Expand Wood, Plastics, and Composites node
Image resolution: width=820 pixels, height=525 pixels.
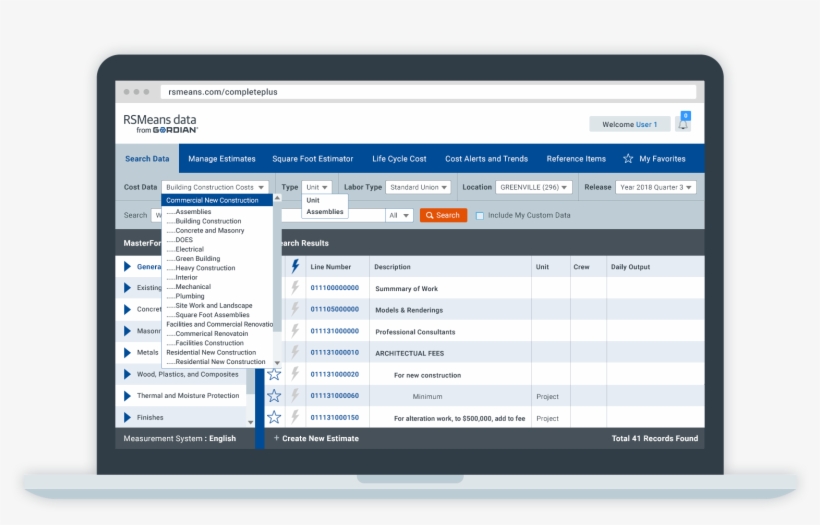tap(127, 374)
